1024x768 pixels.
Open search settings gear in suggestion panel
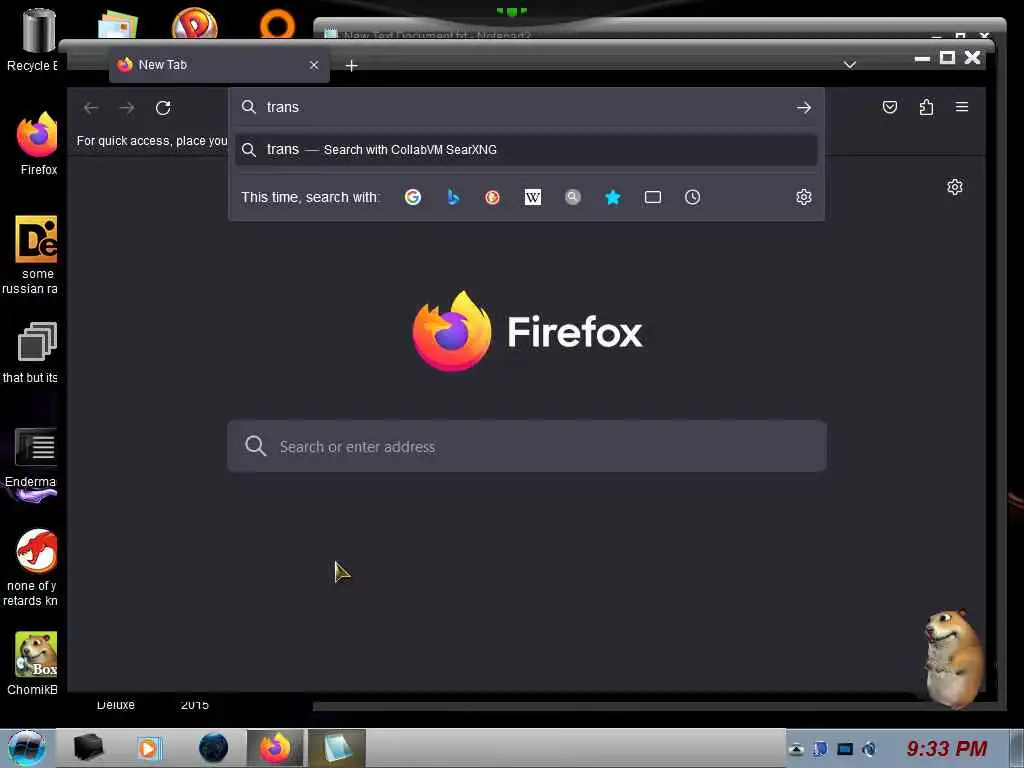click(x=803, y=197)
